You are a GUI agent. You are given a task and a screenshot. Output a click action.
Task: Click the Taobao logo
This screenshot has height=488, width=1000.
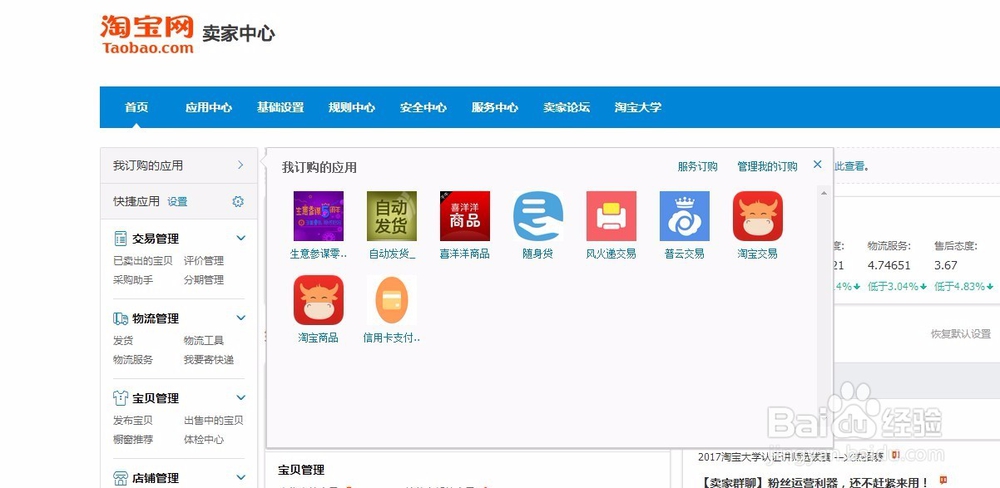147,34
